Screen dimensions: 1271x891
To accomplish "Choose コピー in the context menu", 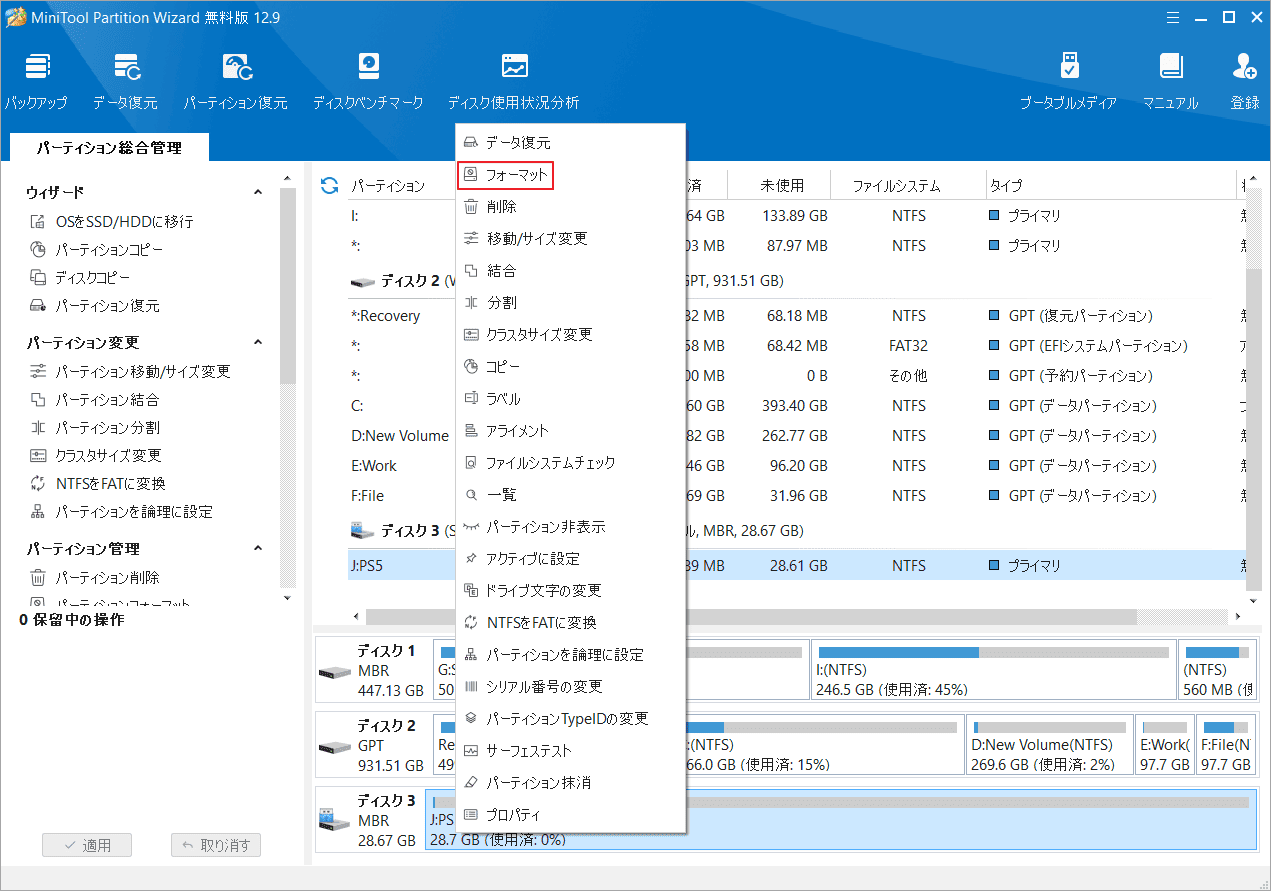I will pos(570,367).
